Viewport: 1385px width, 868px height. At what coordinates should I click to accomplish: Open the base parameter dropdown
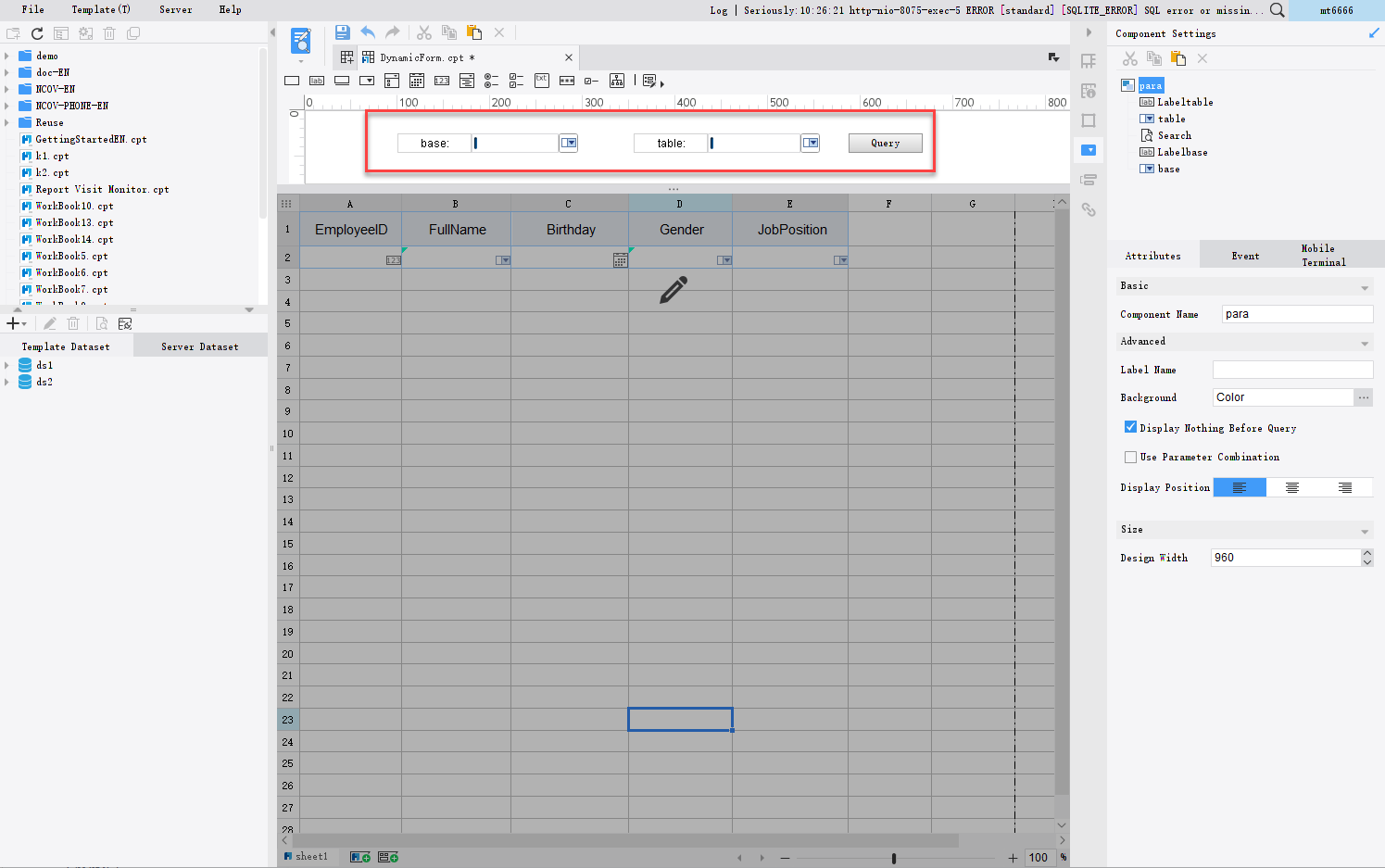[568, 143]
